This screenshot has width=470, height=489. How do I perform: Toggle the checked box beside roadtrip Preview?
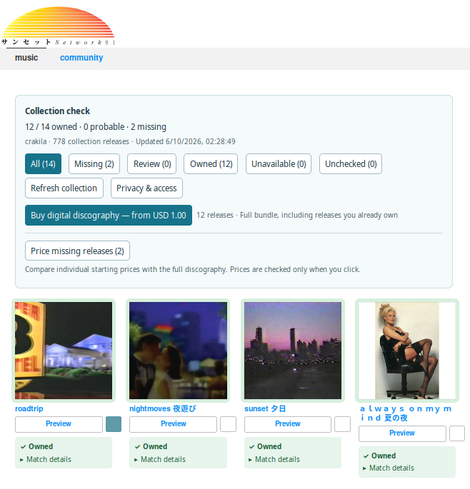click(114, 424)
